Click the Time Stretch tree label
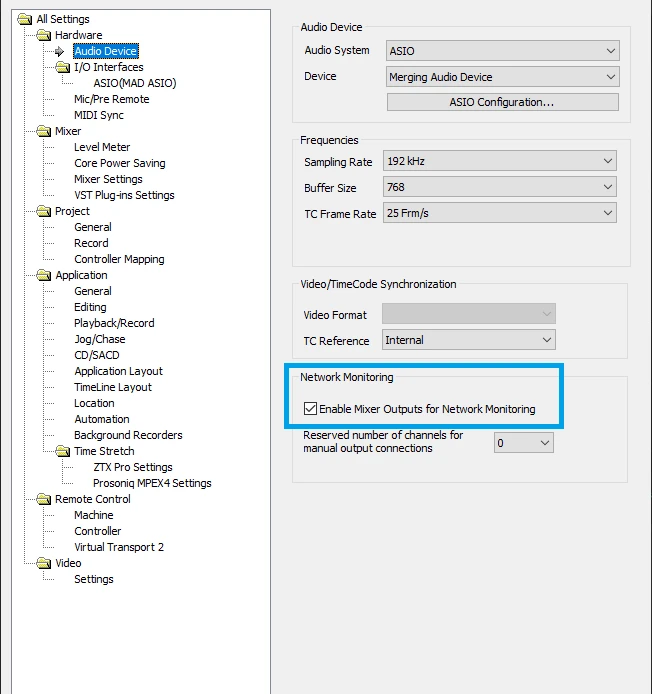Image resolution: width=652 pixels, height=694 pixels. click(104, 451)
